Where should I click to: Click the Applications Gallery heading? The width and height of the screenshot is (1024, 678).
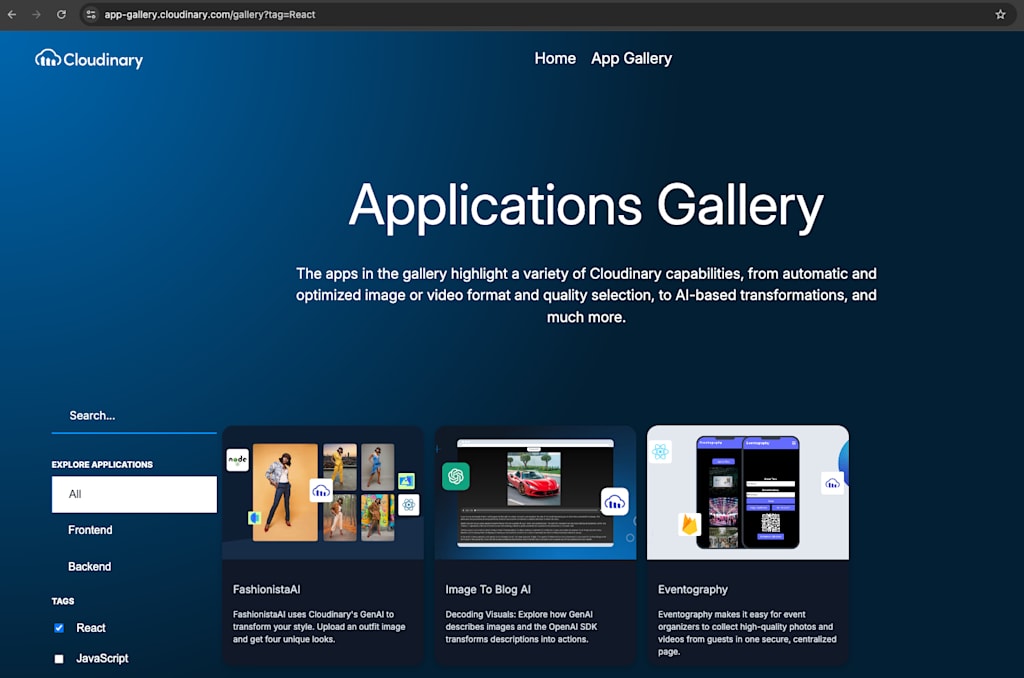(586, 206)
